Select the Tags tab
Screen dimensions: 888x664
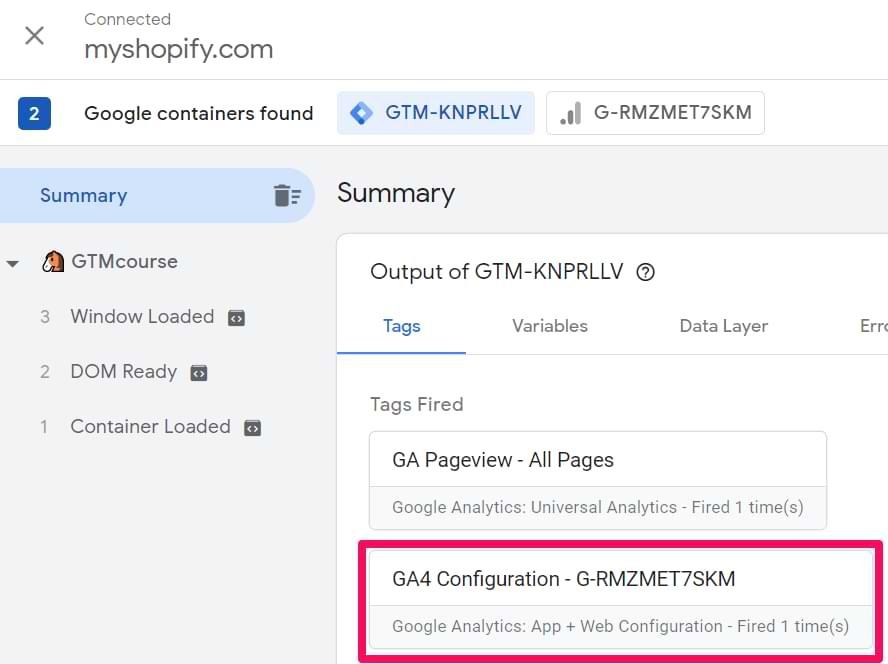[x=402, y=326]
